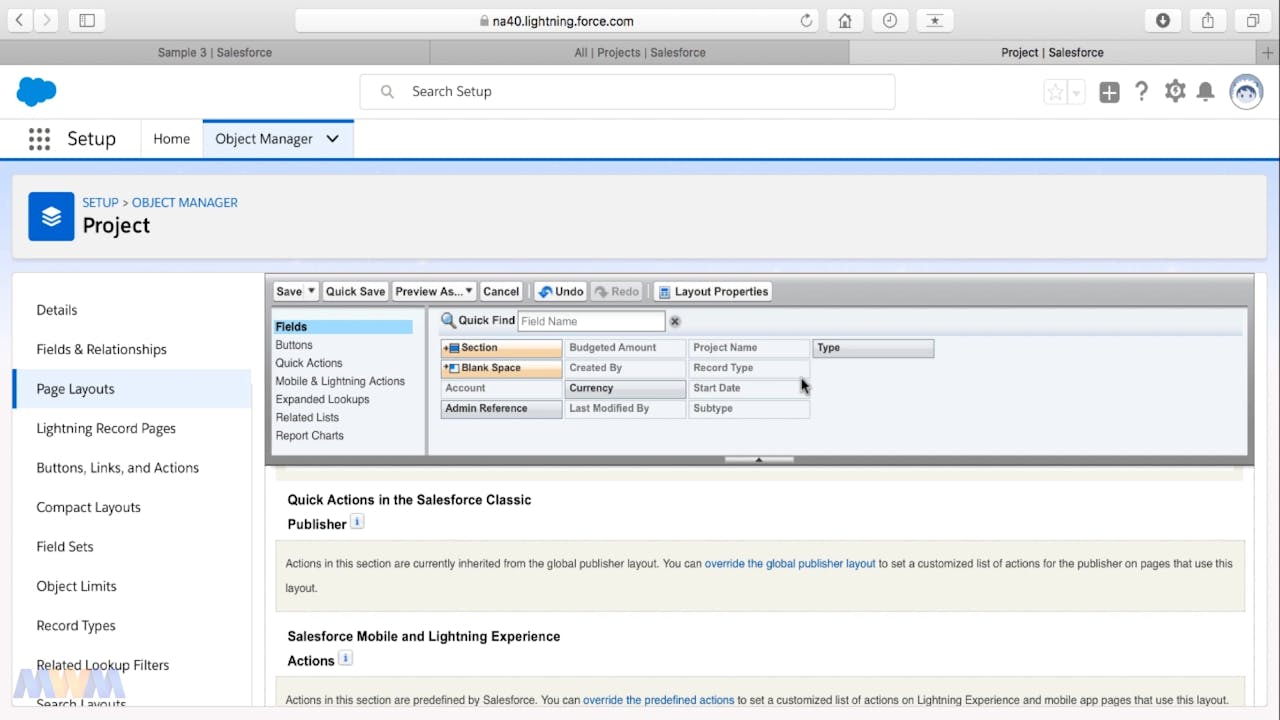The image size is (1280, 720).
Task: Click the Salesforce cloud logo
Action: coord(37,92)
